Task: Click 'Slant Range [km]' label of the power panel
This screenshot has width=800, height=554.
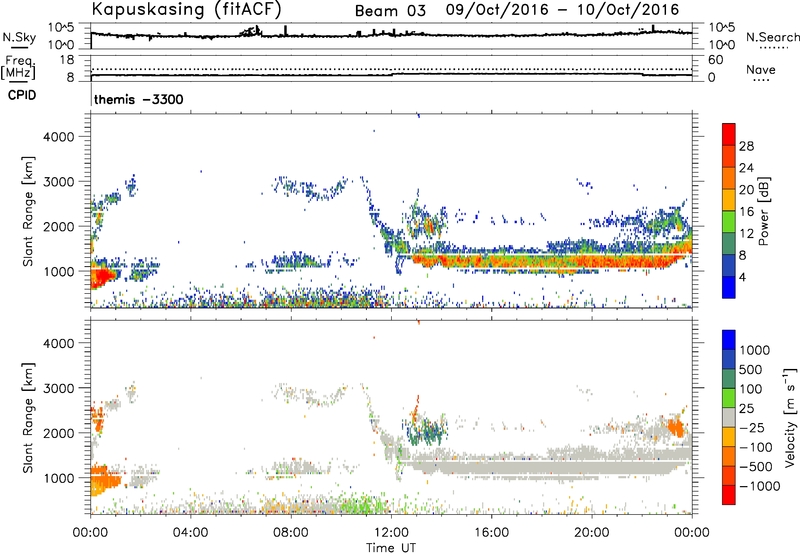Action: point(28,211)
